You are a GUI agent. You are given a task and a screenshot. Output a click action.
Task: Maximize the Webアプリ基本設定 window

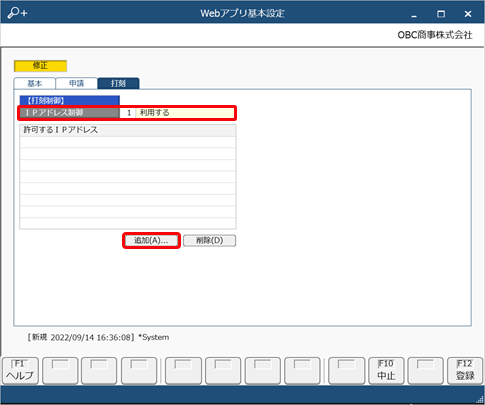(x=441, y=14)
